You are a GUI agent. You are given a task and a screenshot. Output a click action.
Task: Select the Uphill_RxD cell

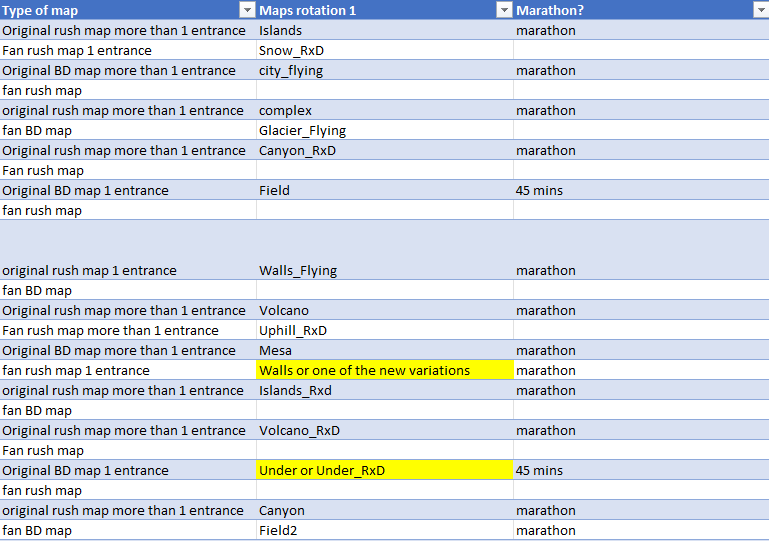[384, 330]
